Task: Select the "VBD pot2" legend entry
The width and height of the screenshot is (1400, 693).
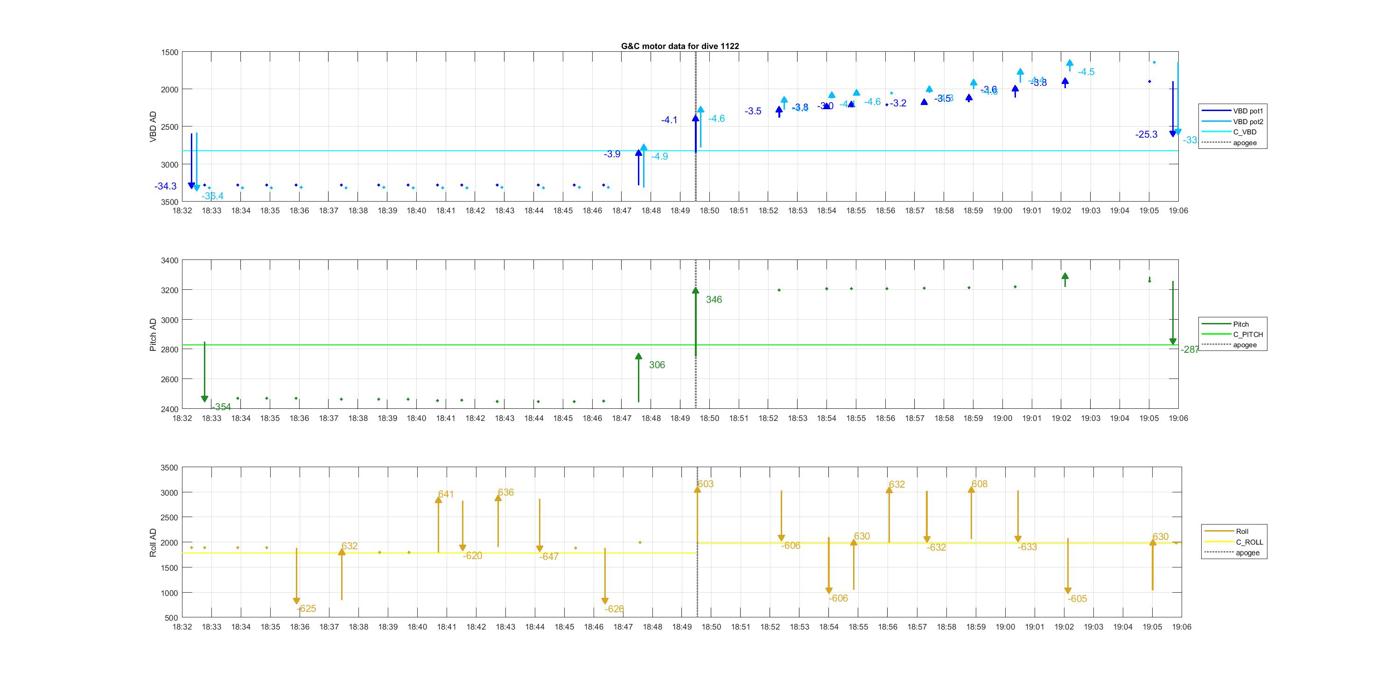Action: pyautogui.click(x=1233, y=121)
